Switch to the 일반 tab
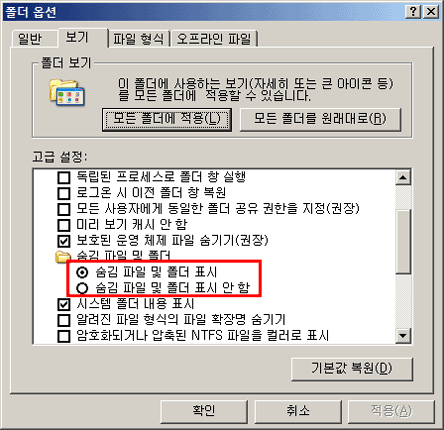Image resolution: width=444 pixels, height=430 pixels. coord(30,39)
